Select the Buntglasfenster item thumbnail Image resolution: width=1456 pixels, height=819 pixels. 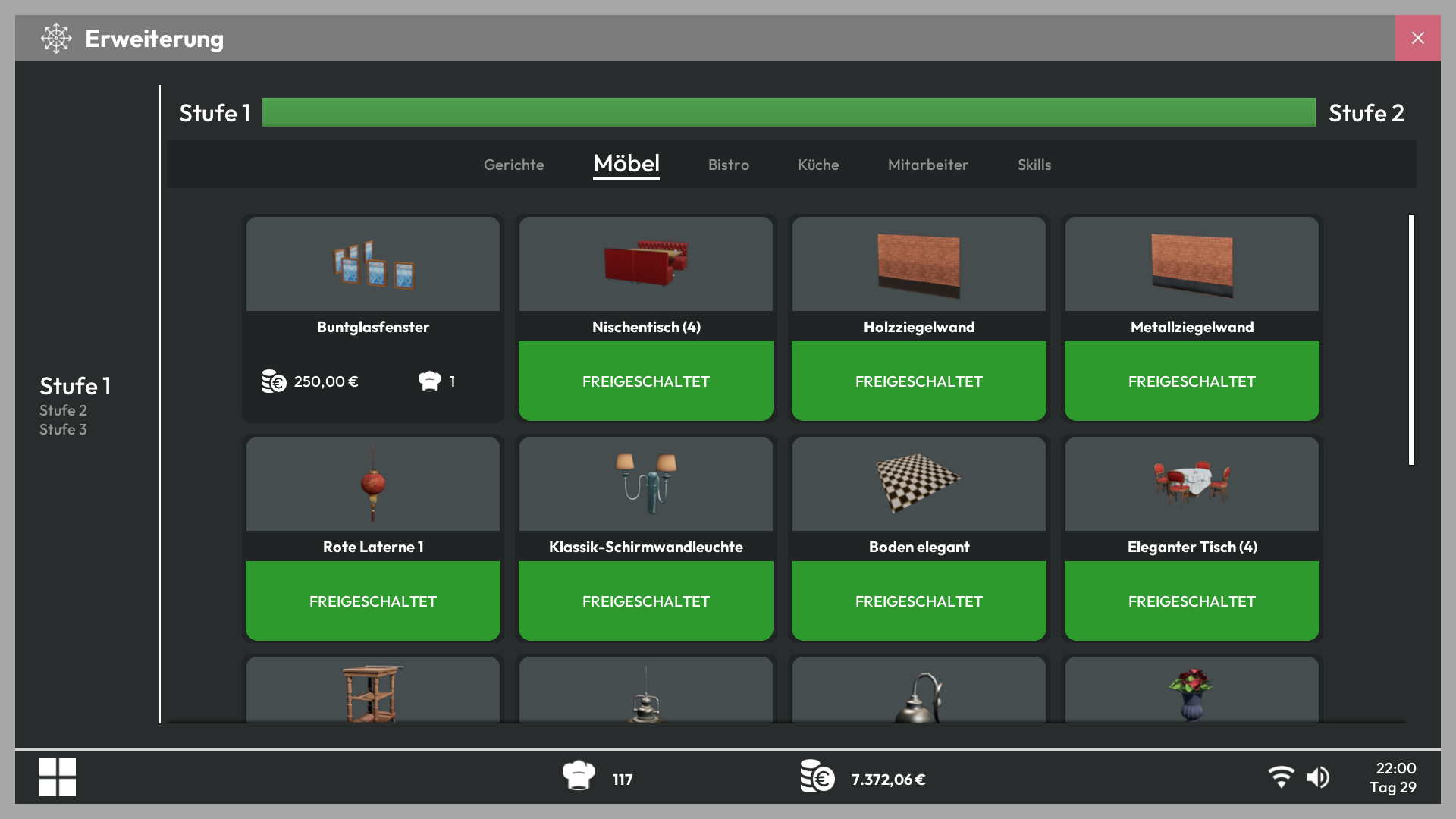click(373, 264)
